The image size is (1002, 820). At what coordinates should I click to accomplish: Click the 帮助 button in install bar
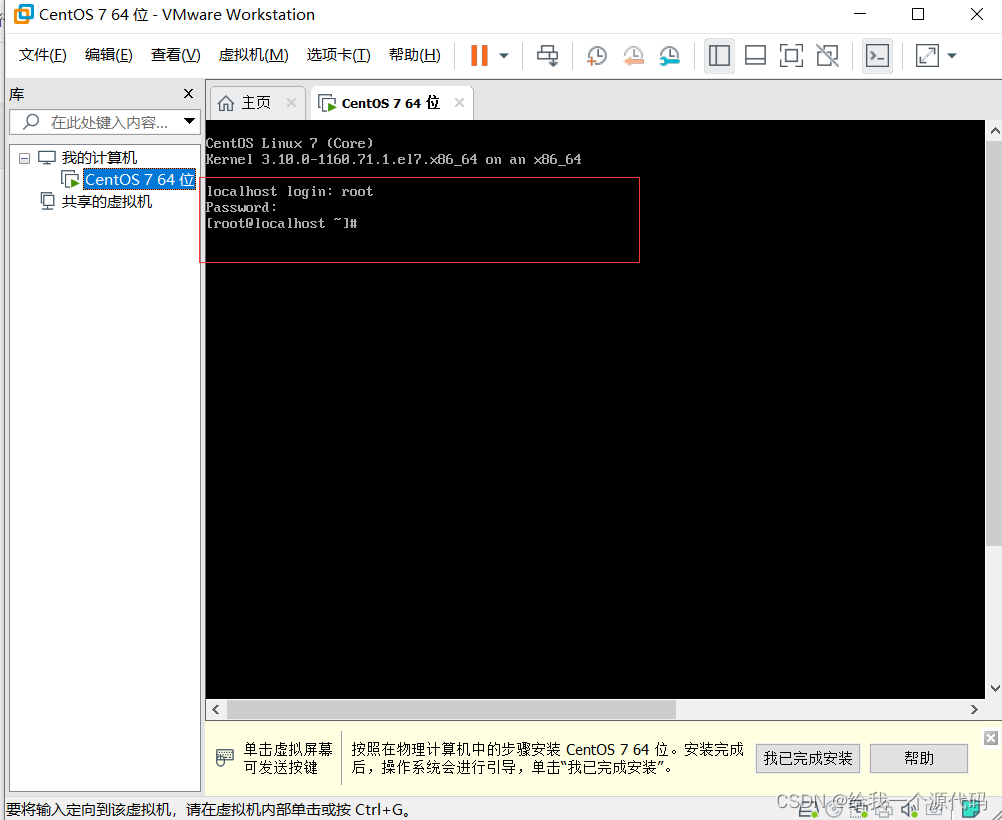pos(919,759)
